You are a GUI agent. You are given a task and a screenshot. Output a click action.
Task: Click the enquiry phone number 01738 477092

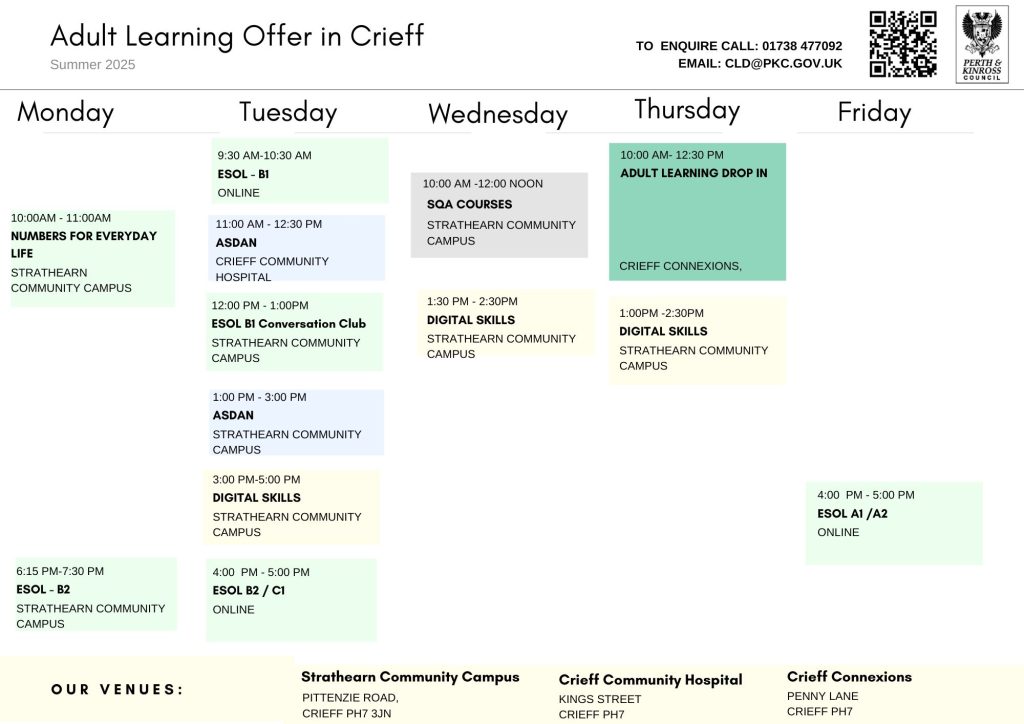click(x=802, y=46)
